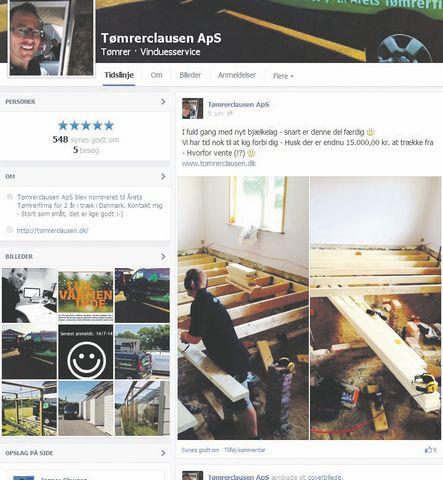
Task: Expand the Om section chevron
Action: coord(163,176)
